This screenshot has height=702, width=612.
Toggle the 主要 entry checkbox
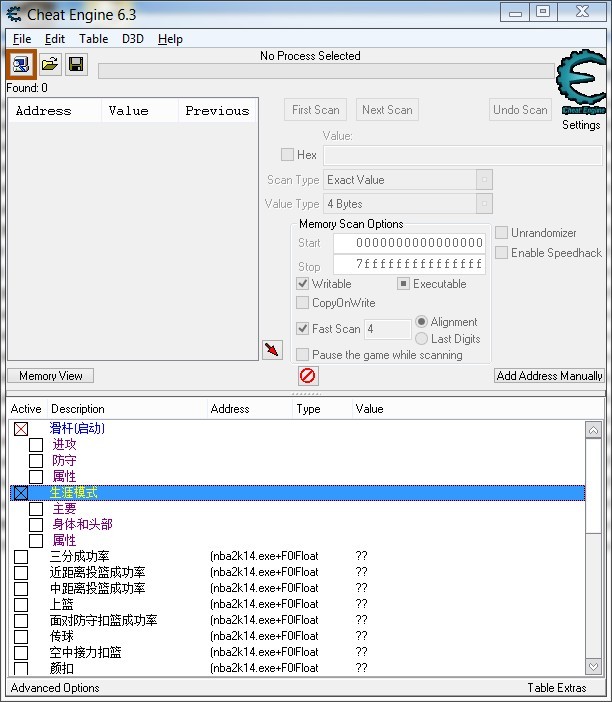pos(36,509)
